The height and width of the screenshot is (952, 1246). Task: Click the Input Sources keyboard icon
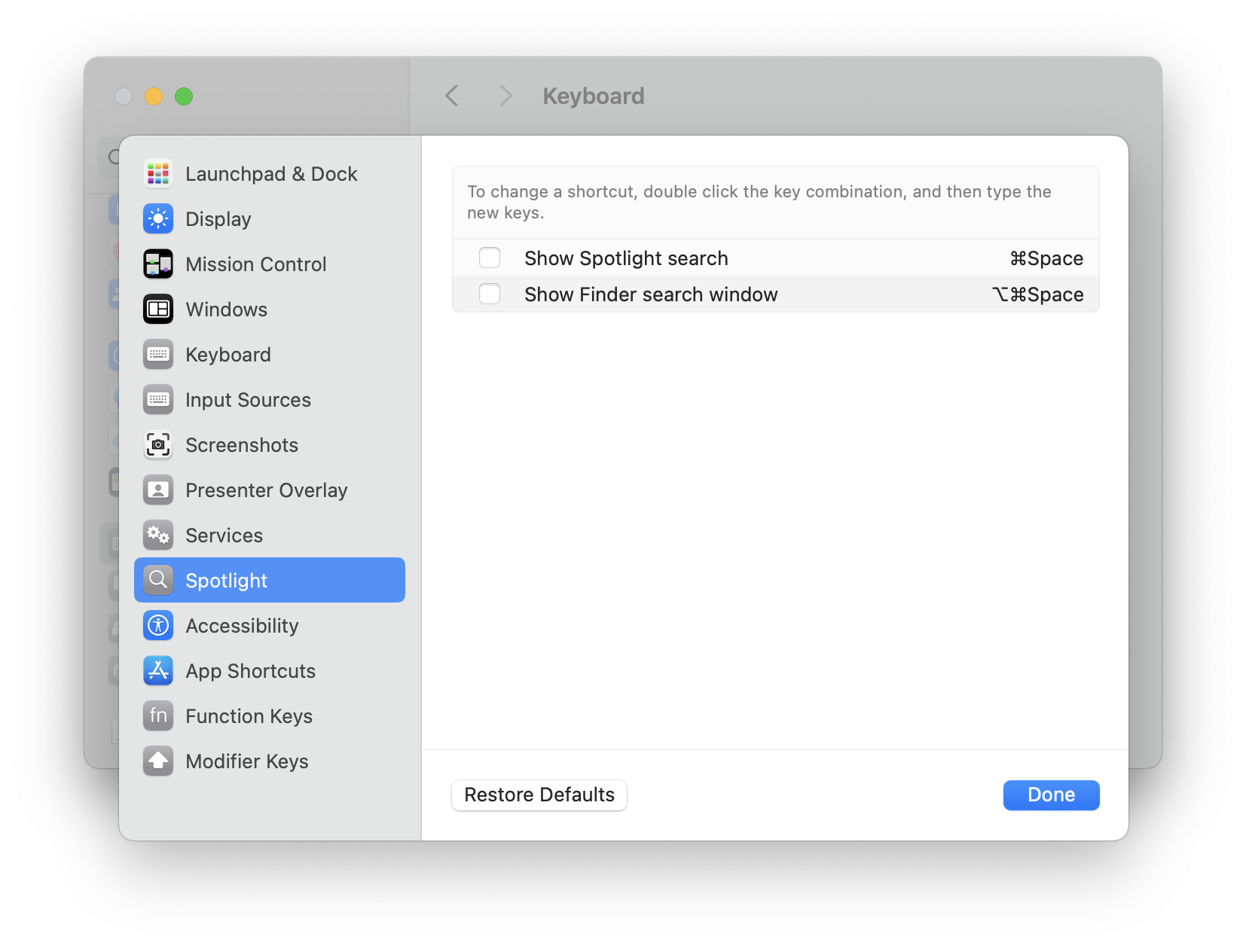coord(158,400)
